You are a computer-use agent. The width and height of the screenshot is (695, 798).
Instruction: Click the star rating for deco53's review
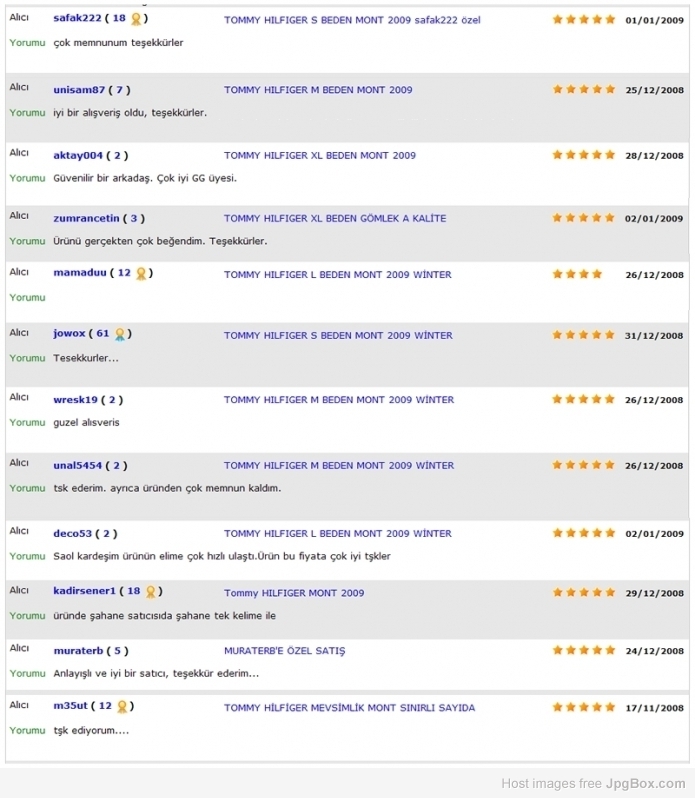(584, 533)
